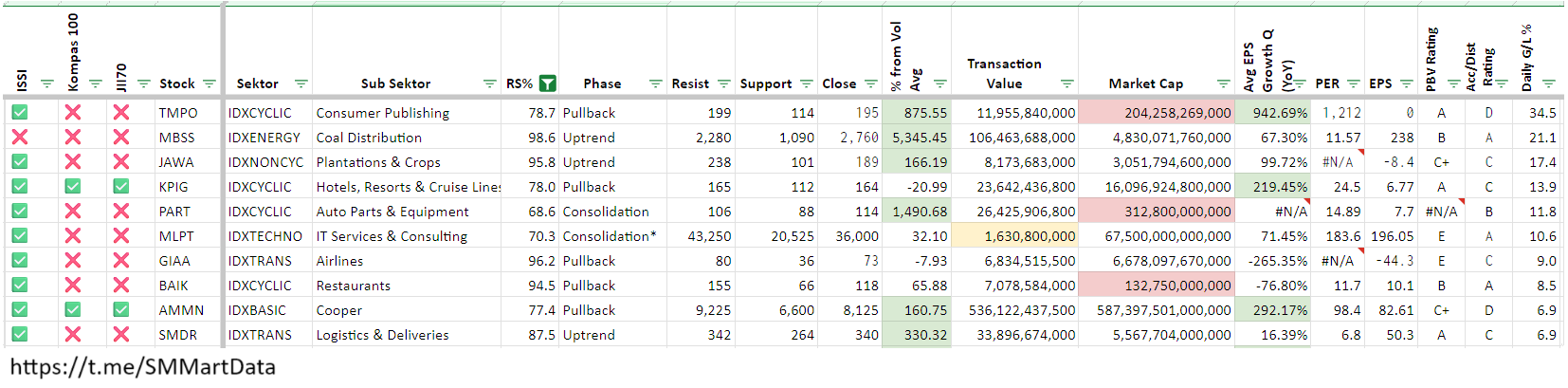Open the Phase column filter dropdown
This screenshot has height=388, width=1568.
[655, 83]
